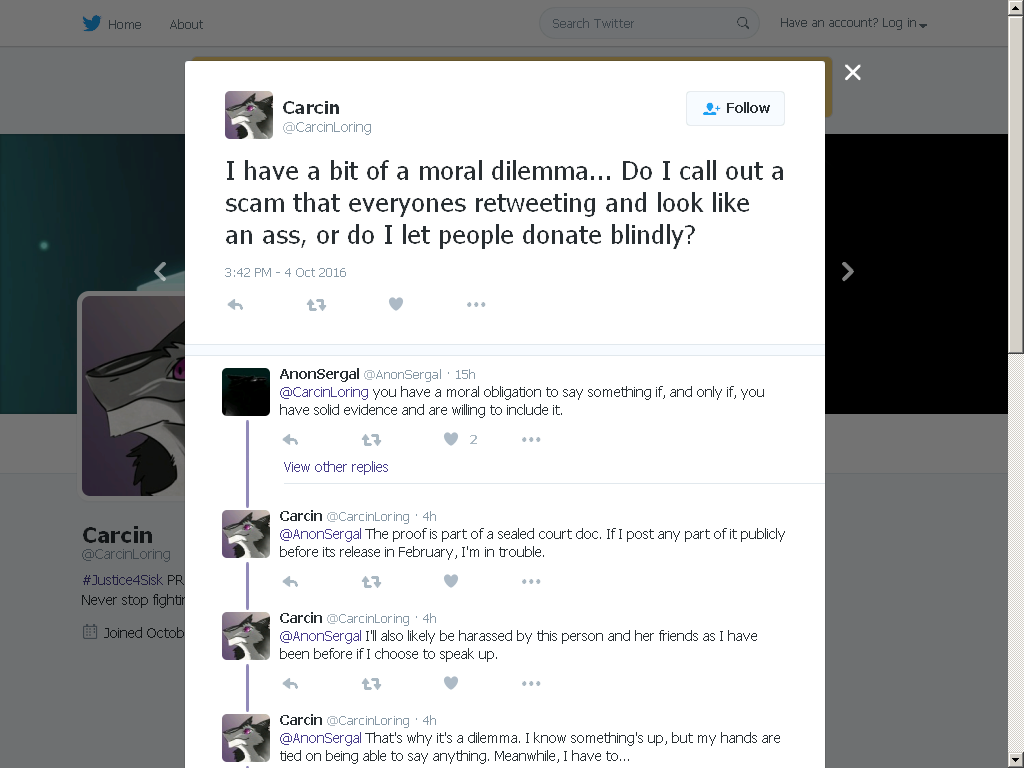Focus the Search Twitter input field

point(640,24)
